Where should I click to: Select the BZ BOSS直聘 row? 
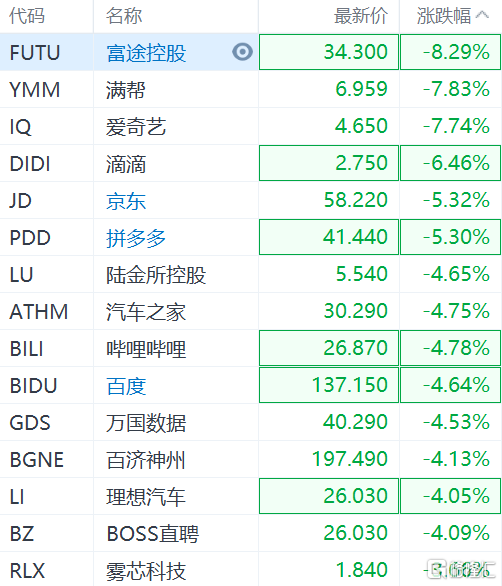(x=251, y=533)
